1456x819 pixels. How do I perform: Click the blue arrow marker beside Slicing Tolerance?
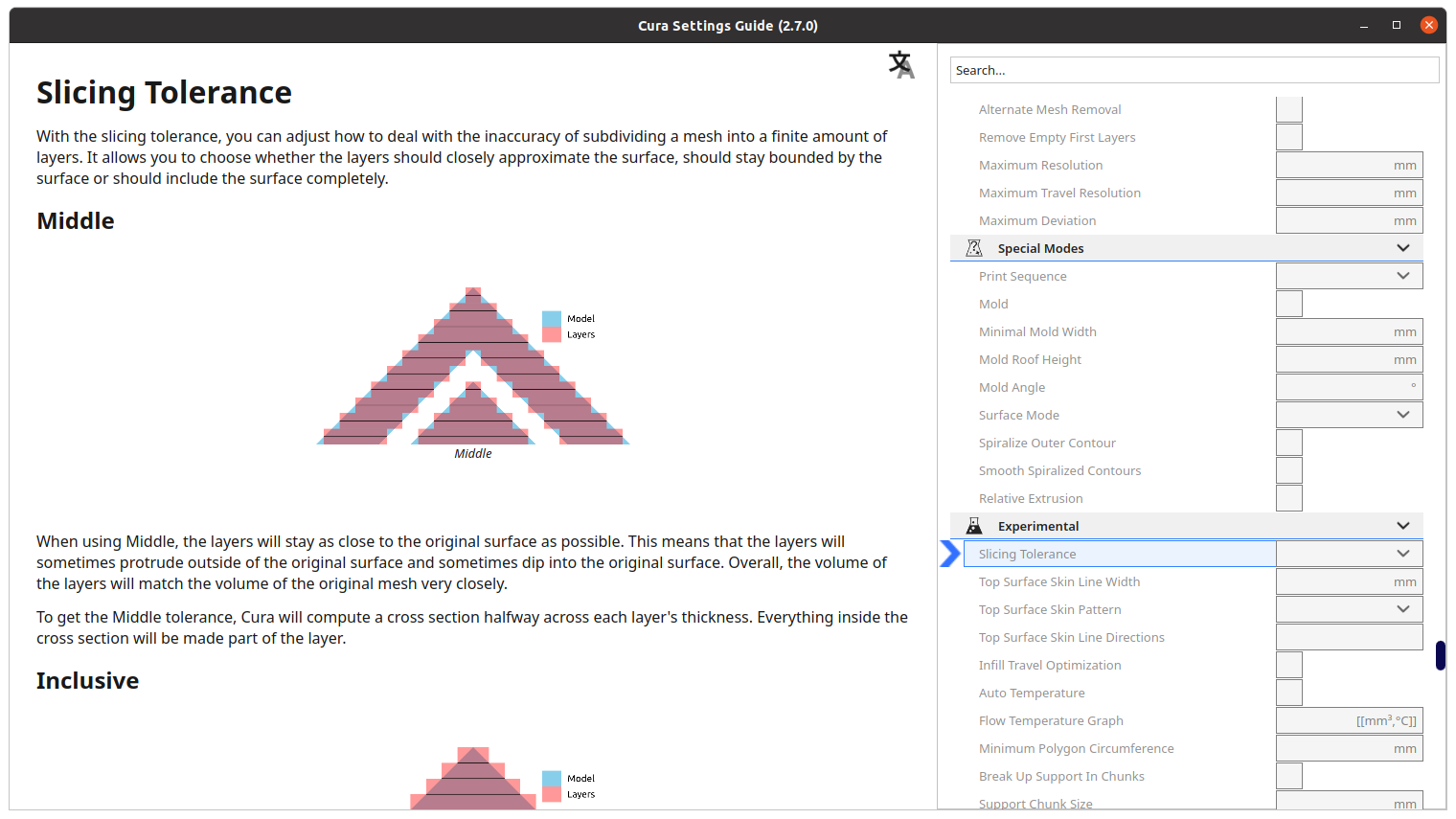(949, 554)
